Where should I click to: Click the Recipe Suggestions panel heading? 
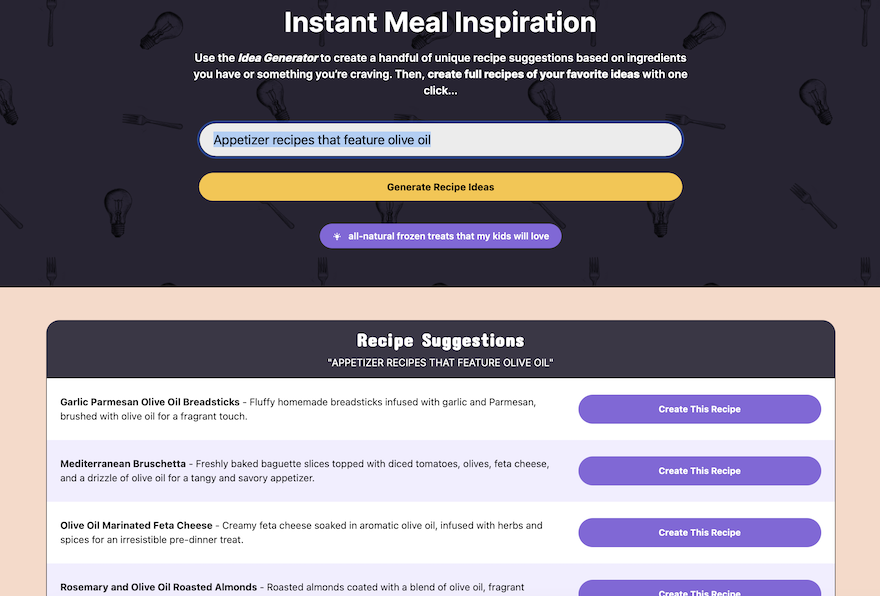(440, 341)
